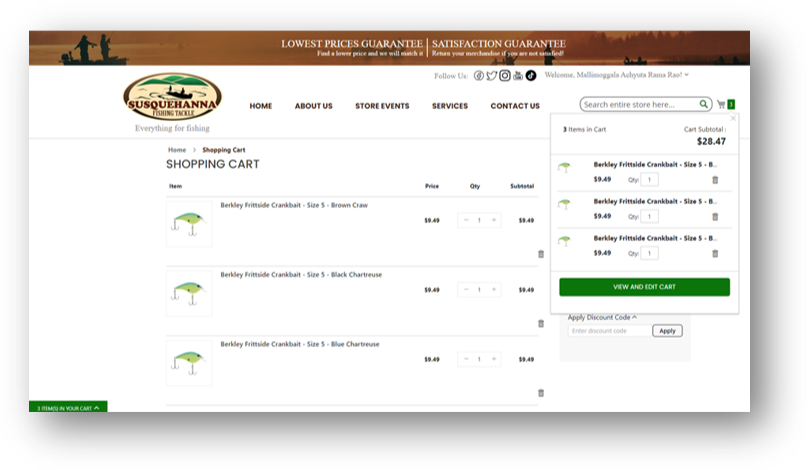Open the Twitter social icon
The width and height of the screenshot is (808, 470).
491,76
